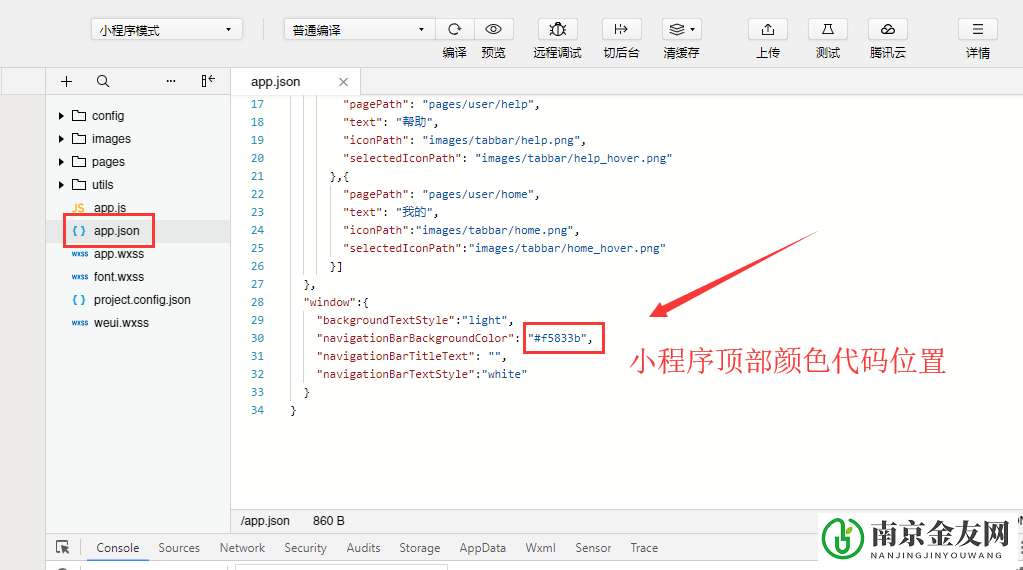The image size is (1023, 570).
Task: Open Tencent Cloud icon
Action: pyautogui.click(x=887, y=30)
